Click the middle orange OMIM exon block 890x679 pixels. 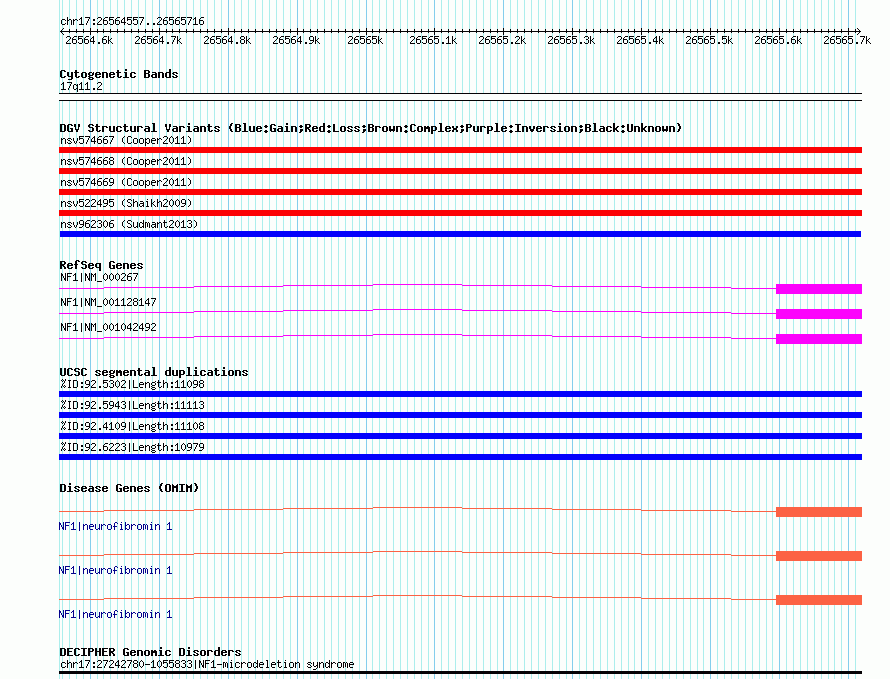pos(819,556)
